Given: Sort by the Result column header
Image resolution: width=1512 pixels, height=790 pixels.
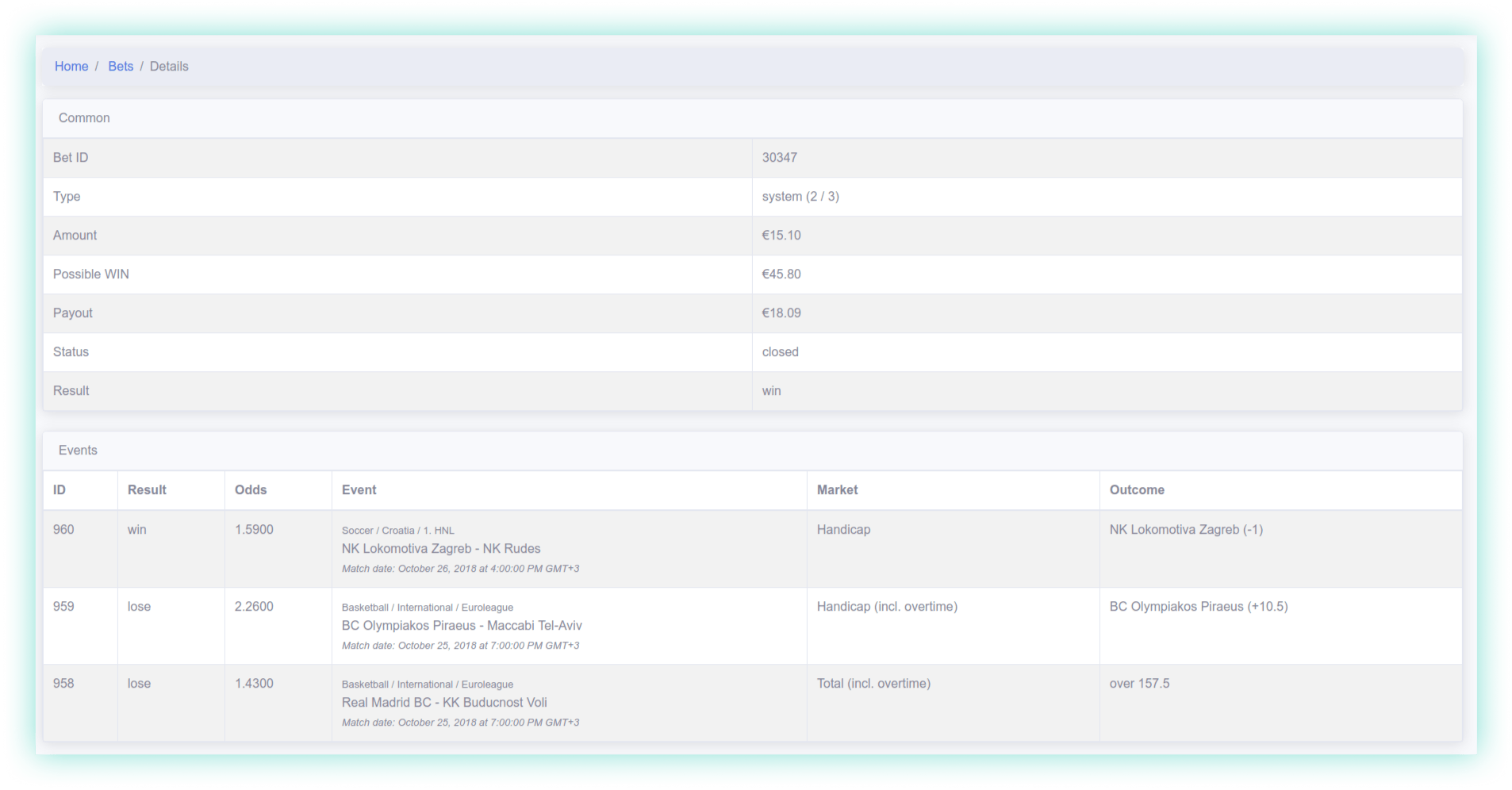Looking at the screenshot, I should click(147, 489).
